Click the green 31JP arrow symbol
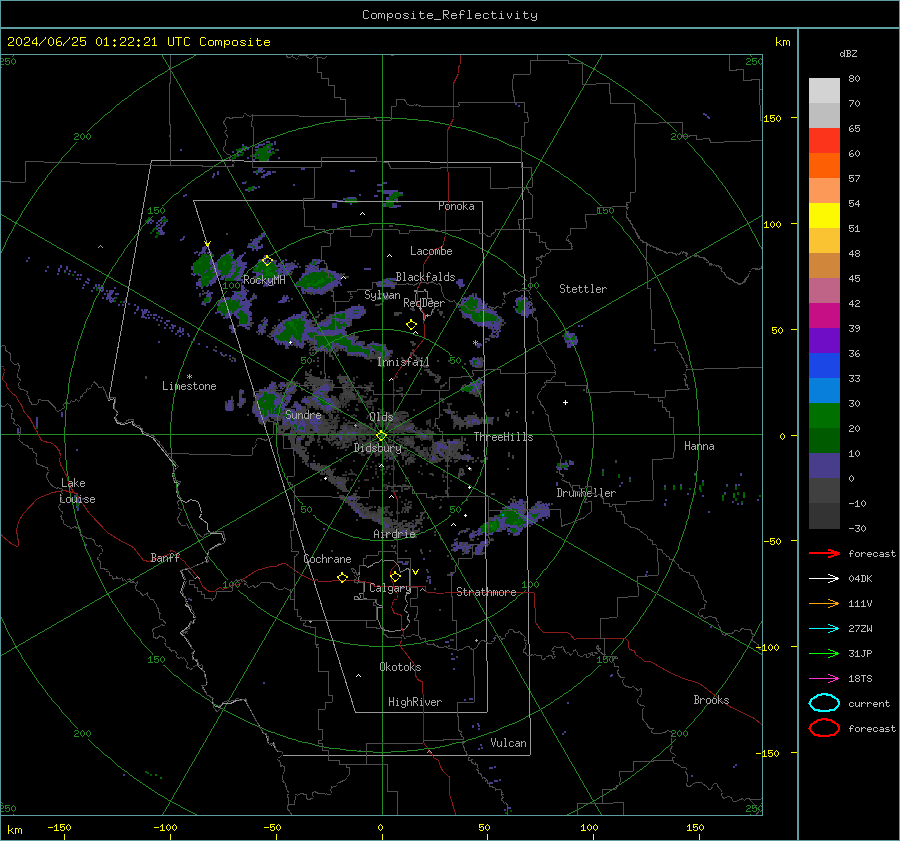Viewport: 900px width, 841px height. (x=824, y=653)
